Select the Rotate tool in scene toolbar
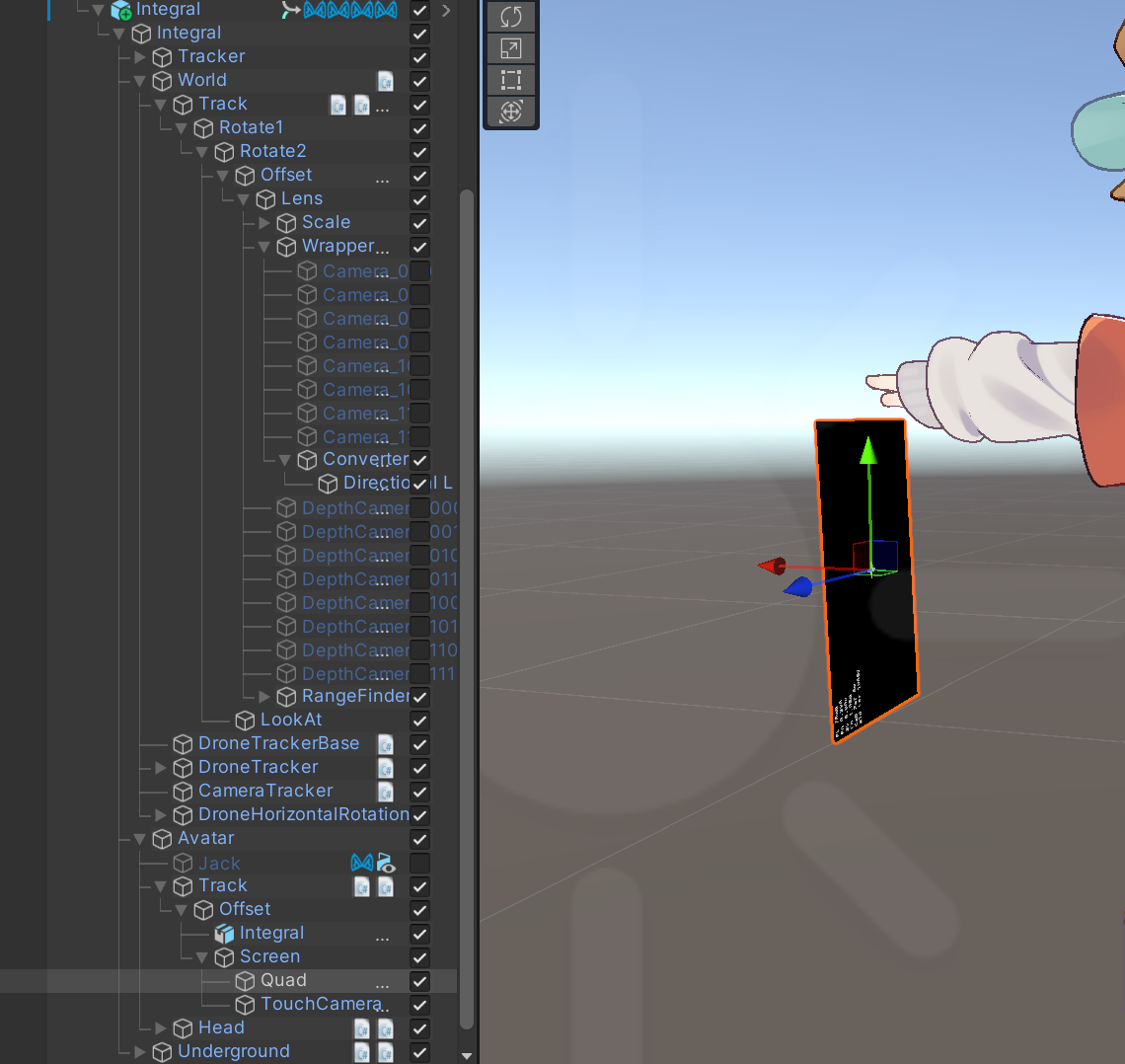The image size is (1125, 1064). pos(511,17)
